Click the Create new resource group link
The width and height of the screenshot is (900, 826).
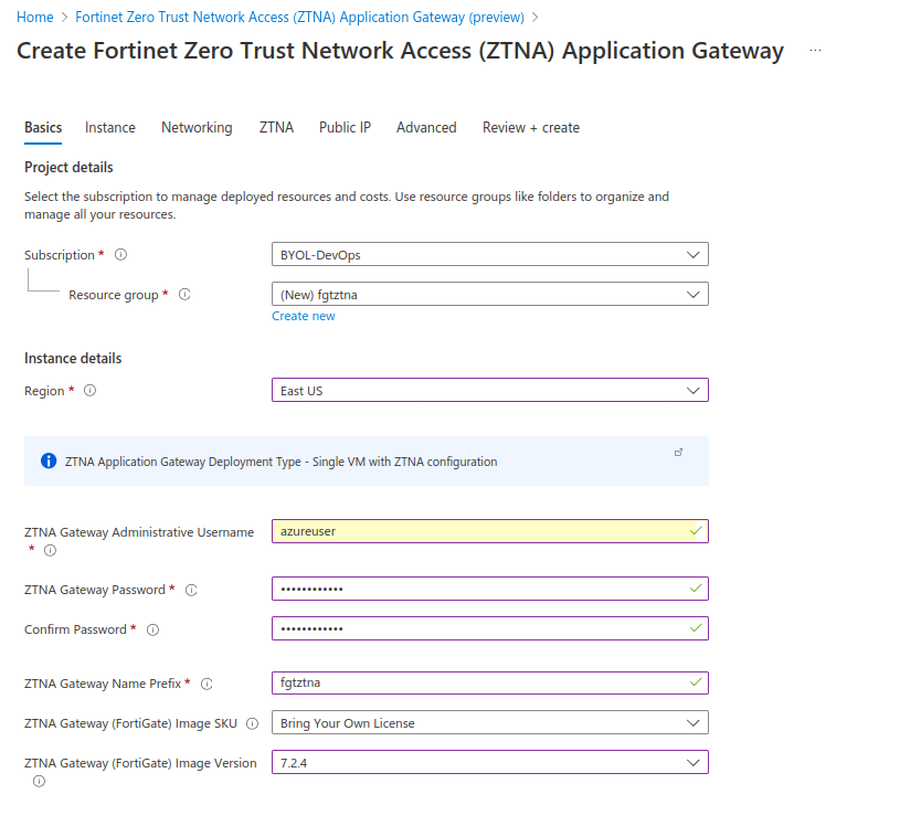click(x=303, y=315)
